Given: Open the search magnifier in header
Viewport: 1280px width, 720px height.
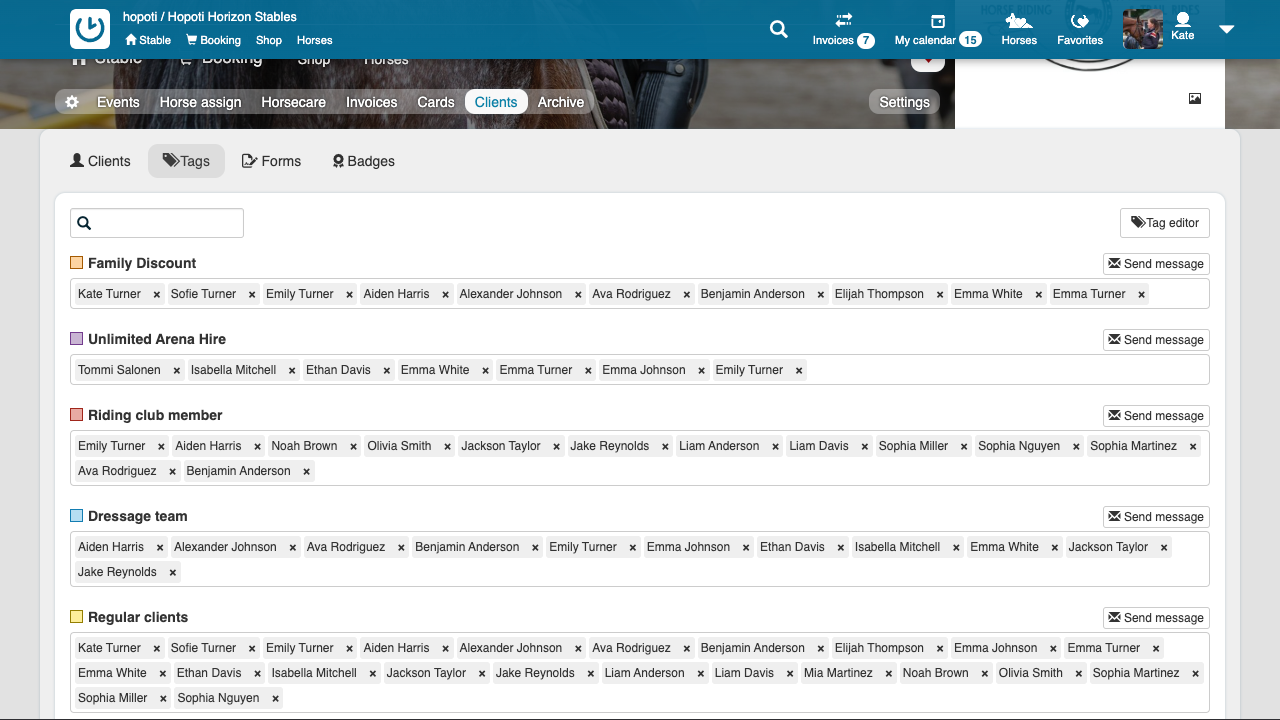Looking at the screenshot, I should [778, 29].
